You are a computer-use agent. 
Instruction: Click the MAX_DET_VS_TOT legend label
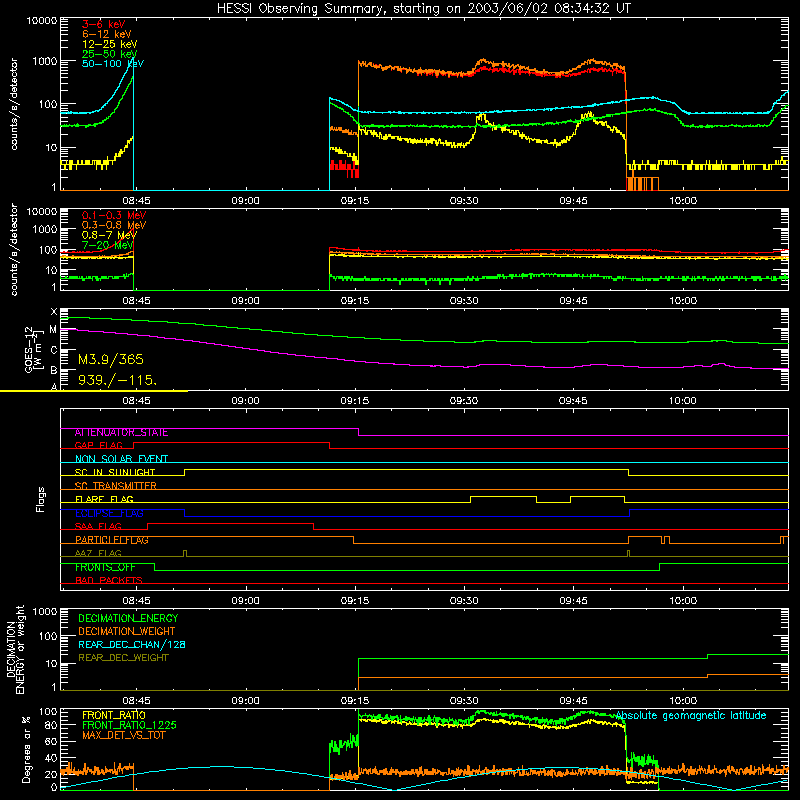point(124,735)
